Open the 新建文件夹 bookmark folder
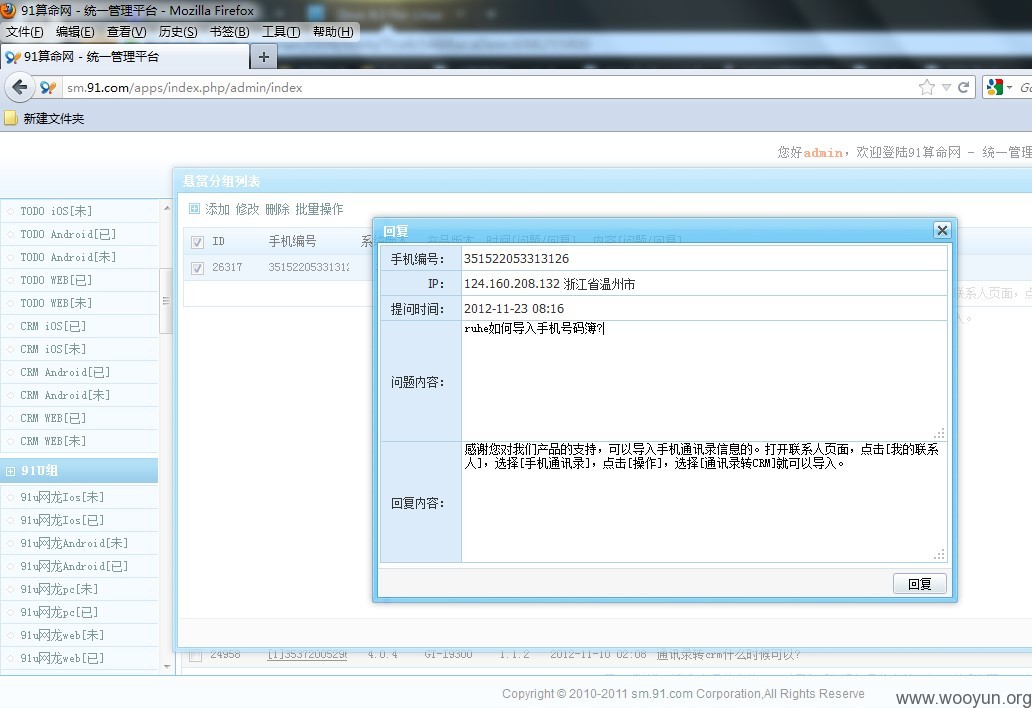The image size is (1032, 708). pos(45,118)
